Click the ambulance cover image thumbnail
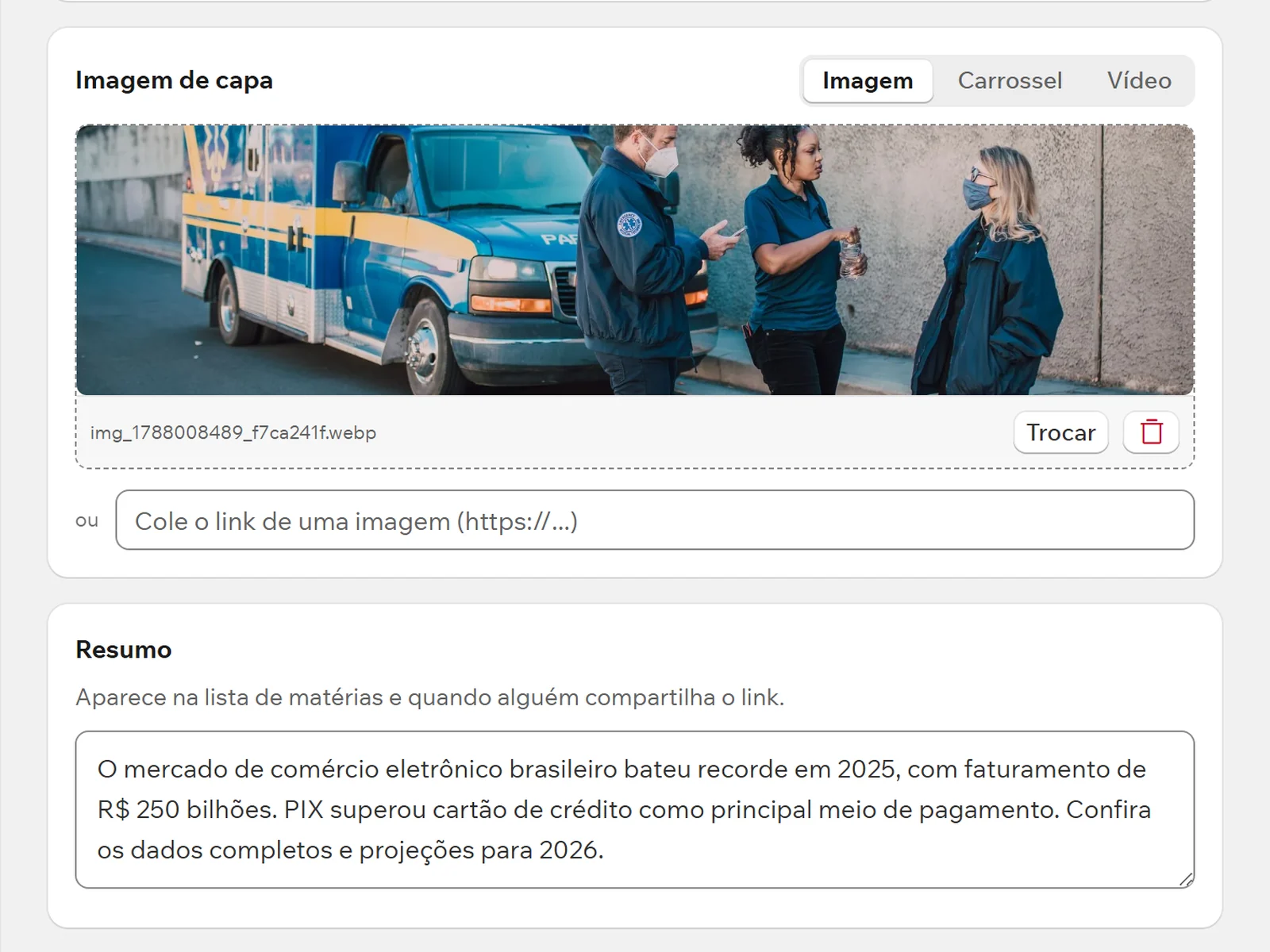 click(x=635, y=260)
